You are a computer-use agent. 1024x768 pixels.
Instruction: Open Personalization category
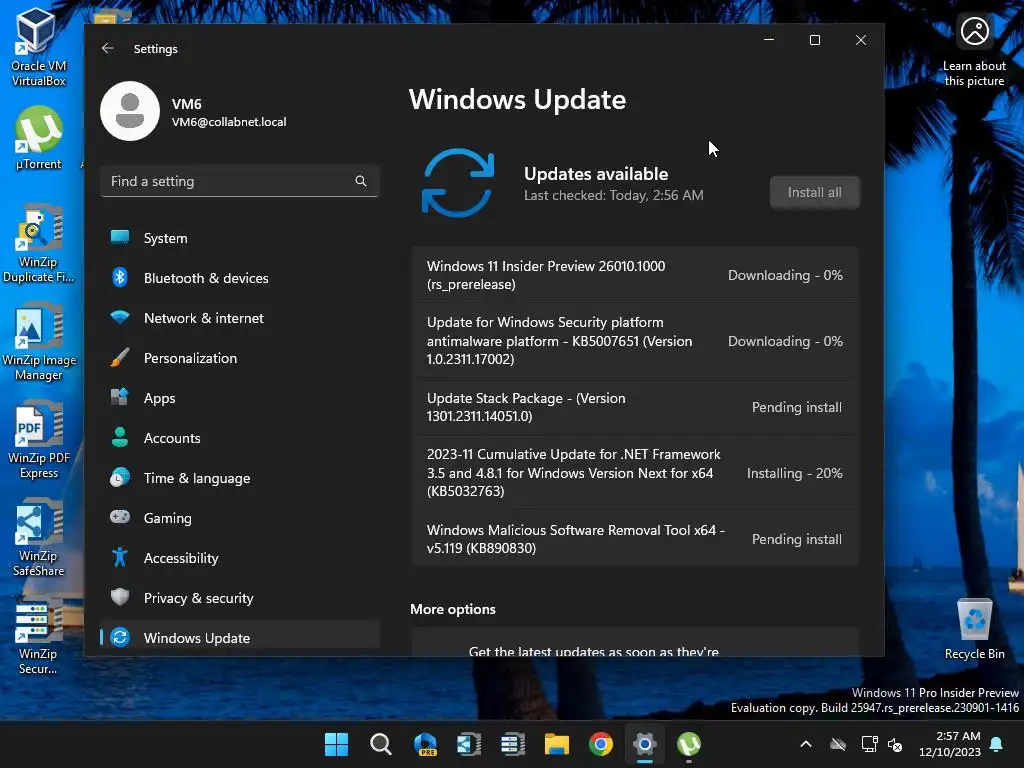coord(240,358)
